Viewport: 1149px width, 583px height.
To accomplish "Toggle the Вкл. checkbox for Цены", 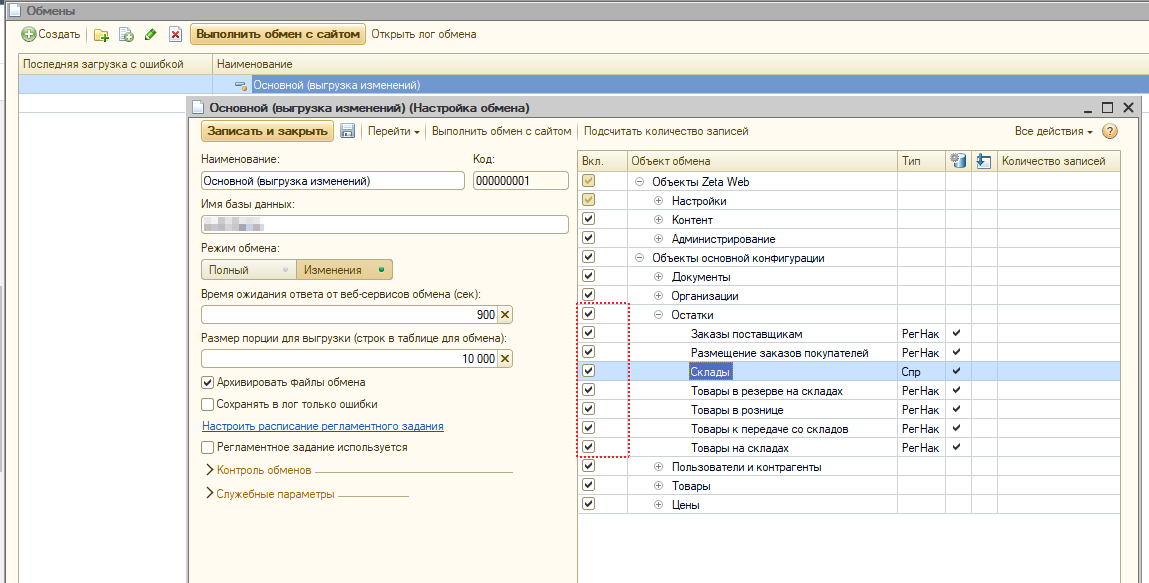I will coord(588,505).
